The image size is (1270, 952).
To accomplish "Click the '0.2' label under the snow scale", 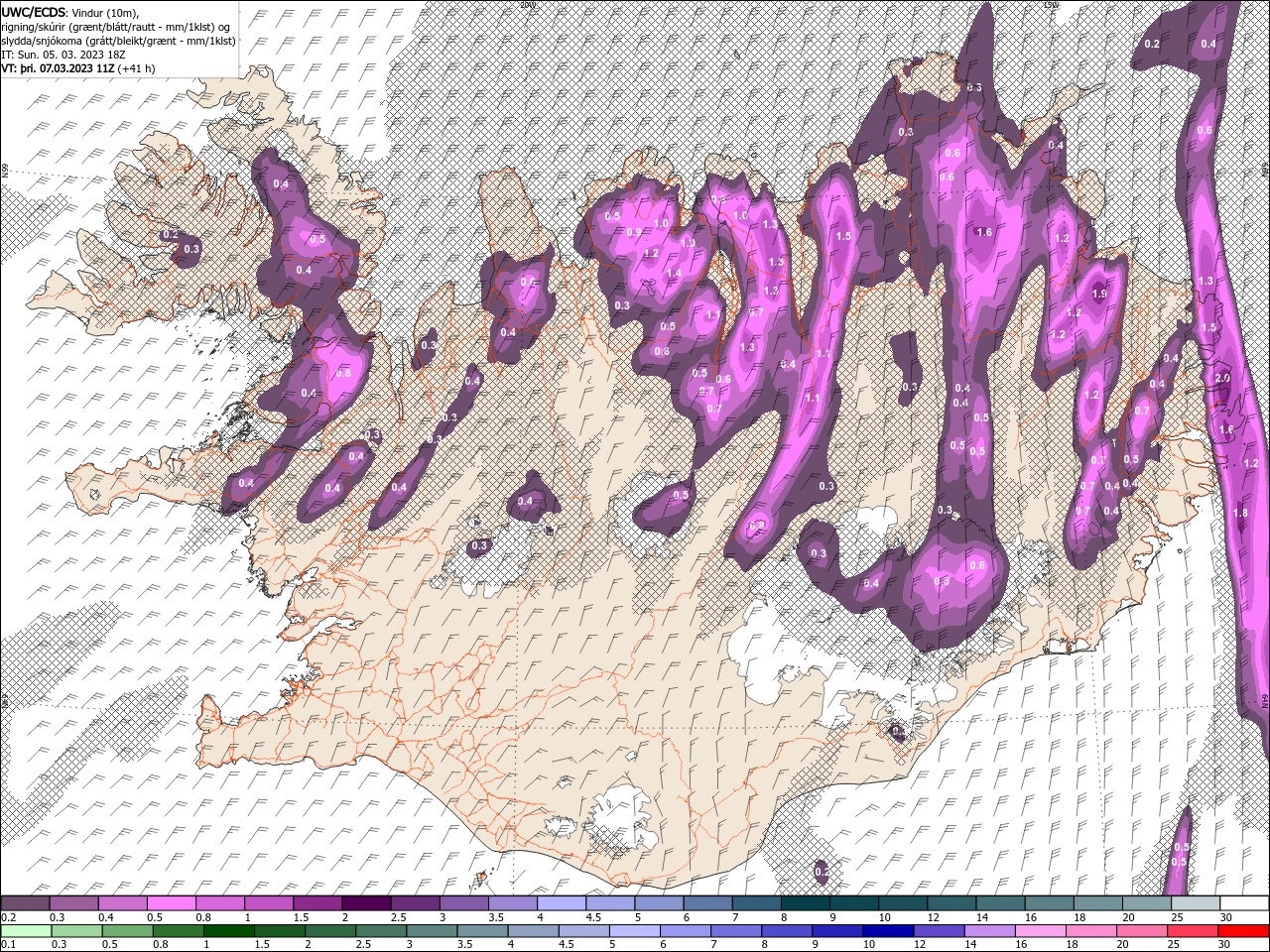I will coord(8,917).
